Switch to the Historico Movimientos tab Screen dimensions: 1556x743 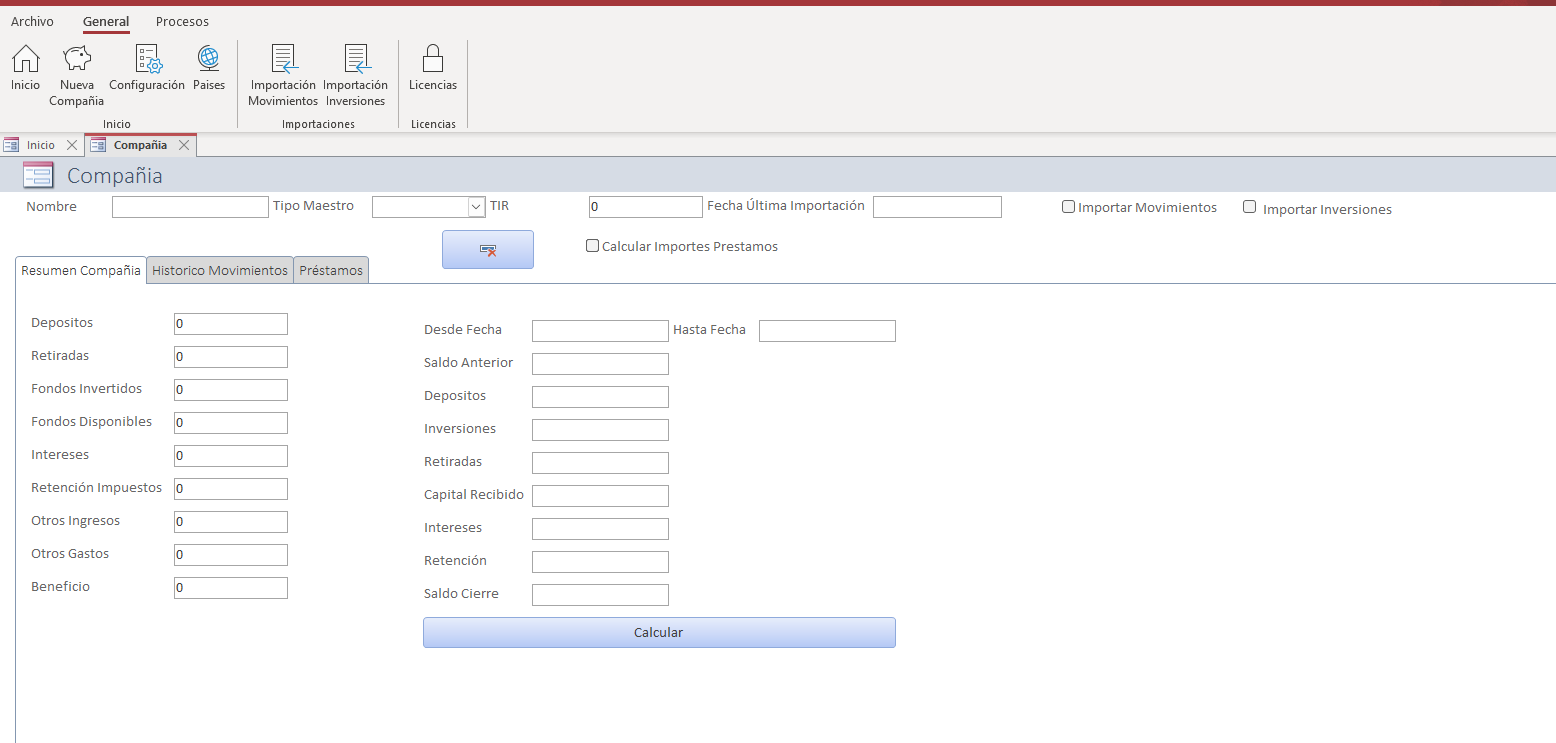[220, 271]
